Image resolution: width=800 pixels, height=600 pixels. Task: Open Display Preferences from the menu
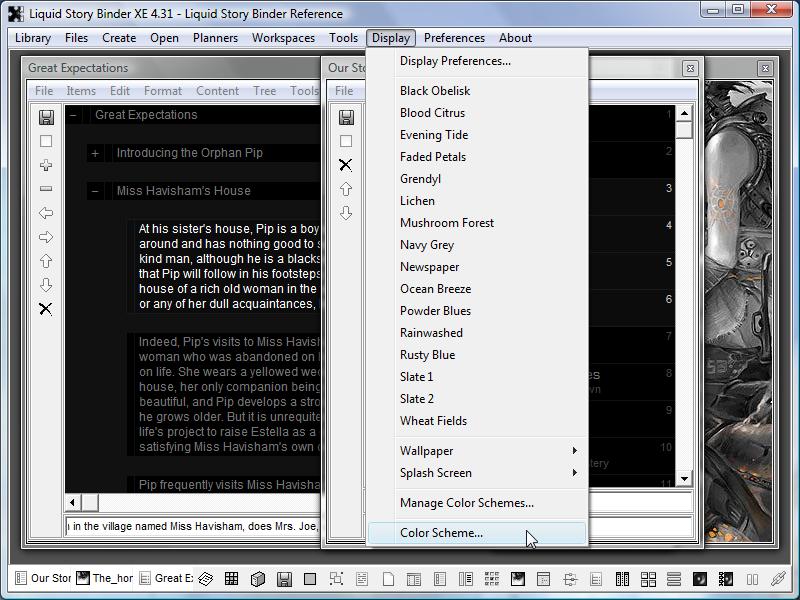click(x=455, y=61)
